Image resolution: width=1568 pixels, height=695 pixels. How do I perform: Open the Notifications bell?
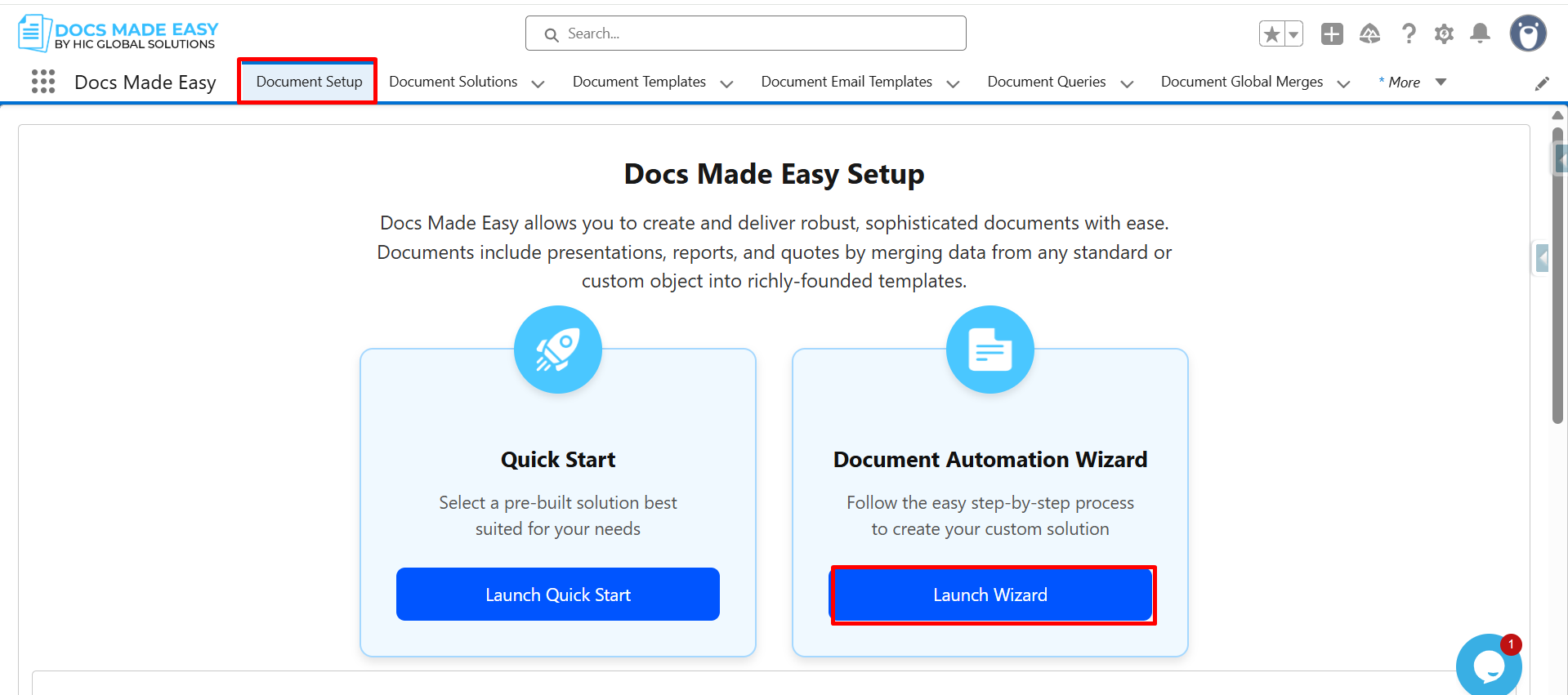[x=1480, y=33]
